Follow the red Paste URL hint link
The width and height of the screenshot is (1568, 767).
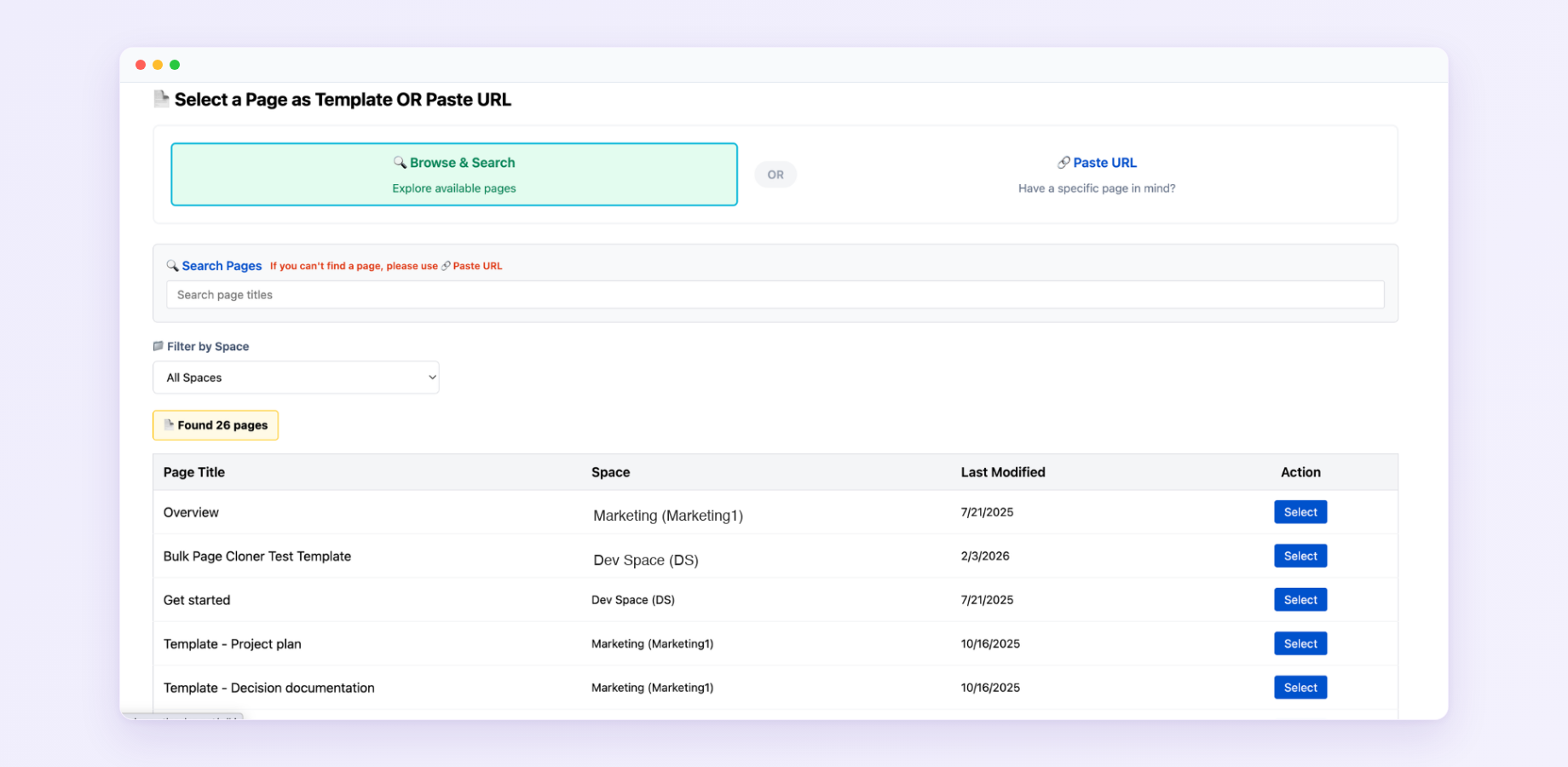[x=471, y=266]
